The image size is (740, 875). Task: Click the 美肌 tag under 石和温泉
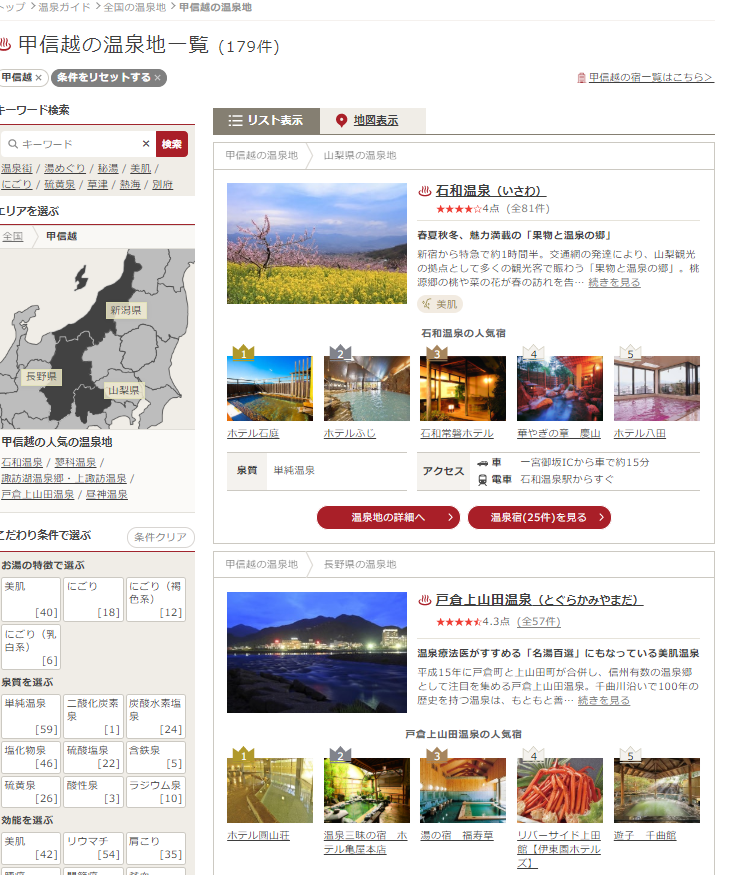(440, 304)
